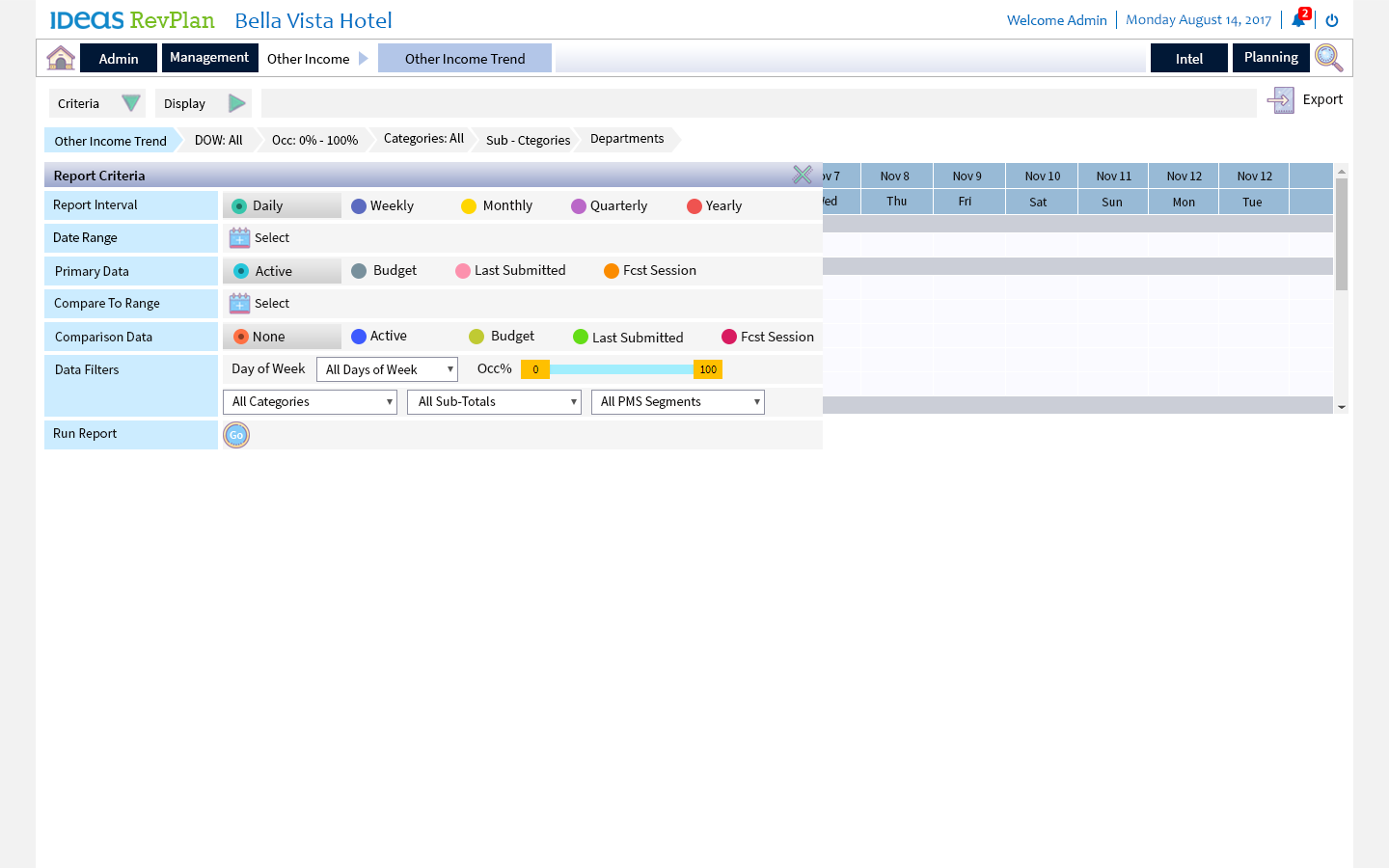The height and width of the screenshot is (868, 1389).
Task: Open the magnifier search icon
Action: (1328, 58)
